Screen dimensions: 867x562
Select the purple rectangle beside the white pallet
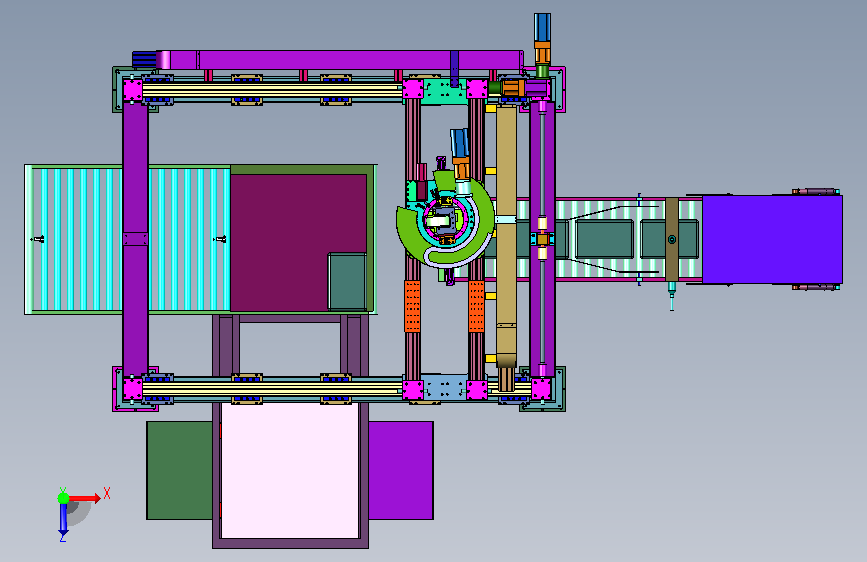pyautogui.click(x=401, y=470)
